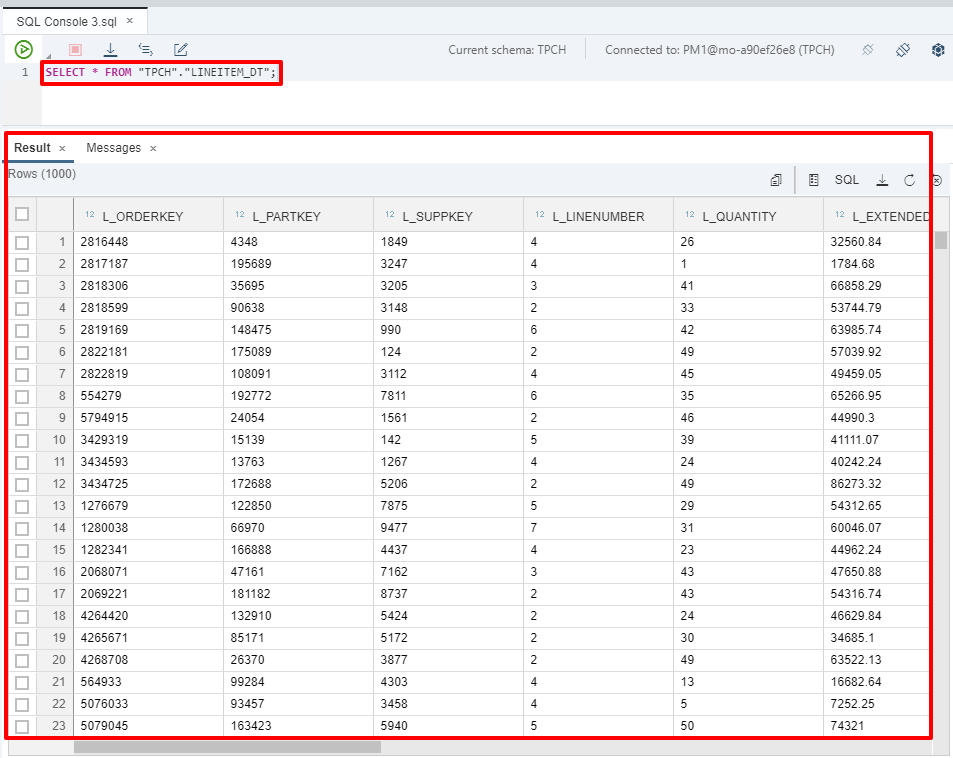Select order key cell 4264420
This screenshot has width=953, height=758.
tap(148, 616)
